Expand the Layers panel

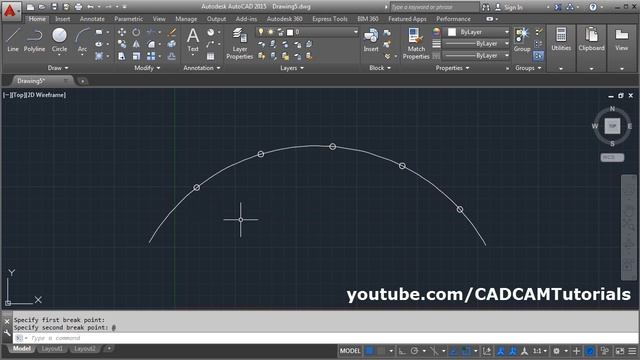[x=292, y=68]
